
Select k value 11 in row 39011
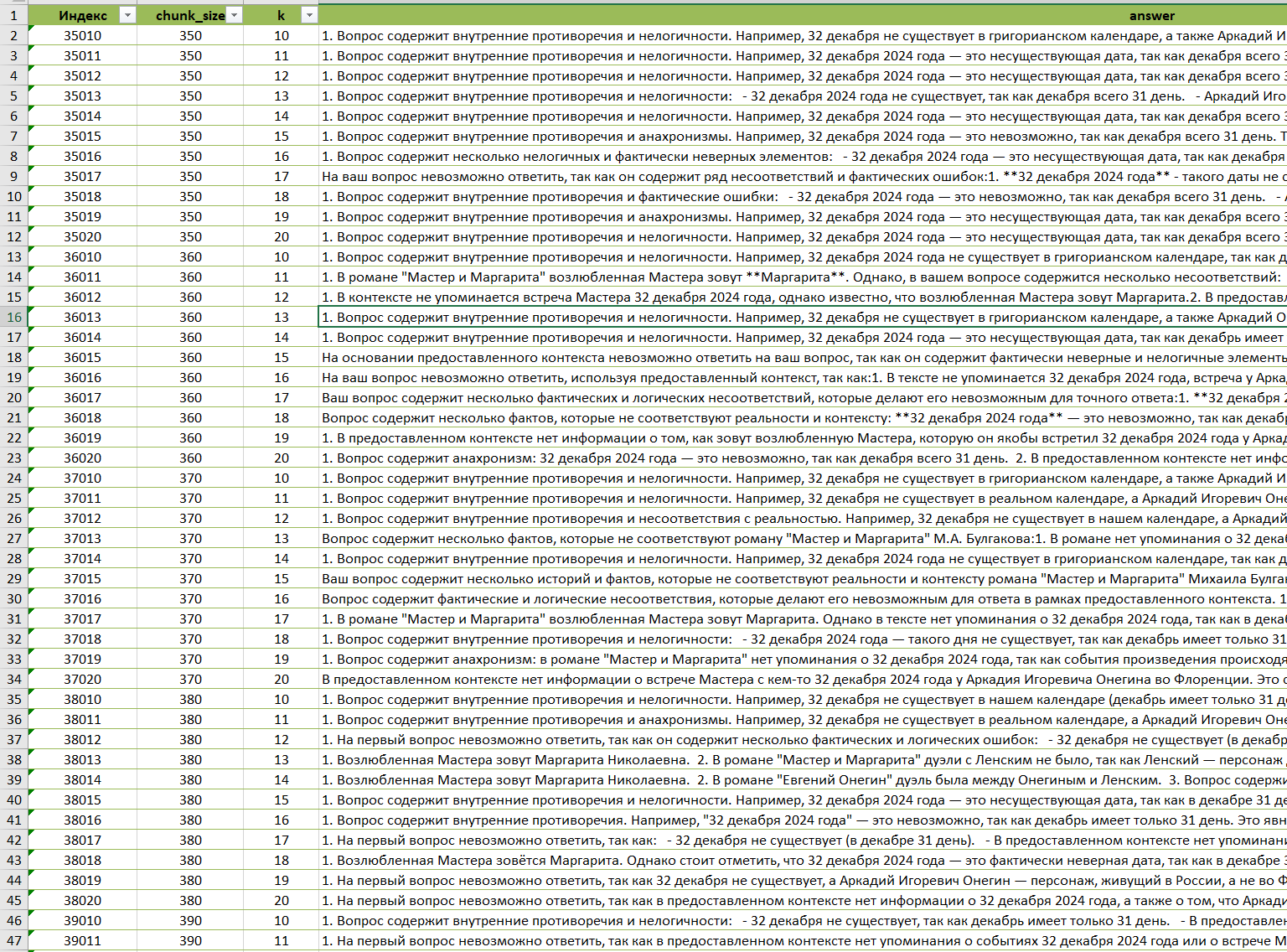282,940
